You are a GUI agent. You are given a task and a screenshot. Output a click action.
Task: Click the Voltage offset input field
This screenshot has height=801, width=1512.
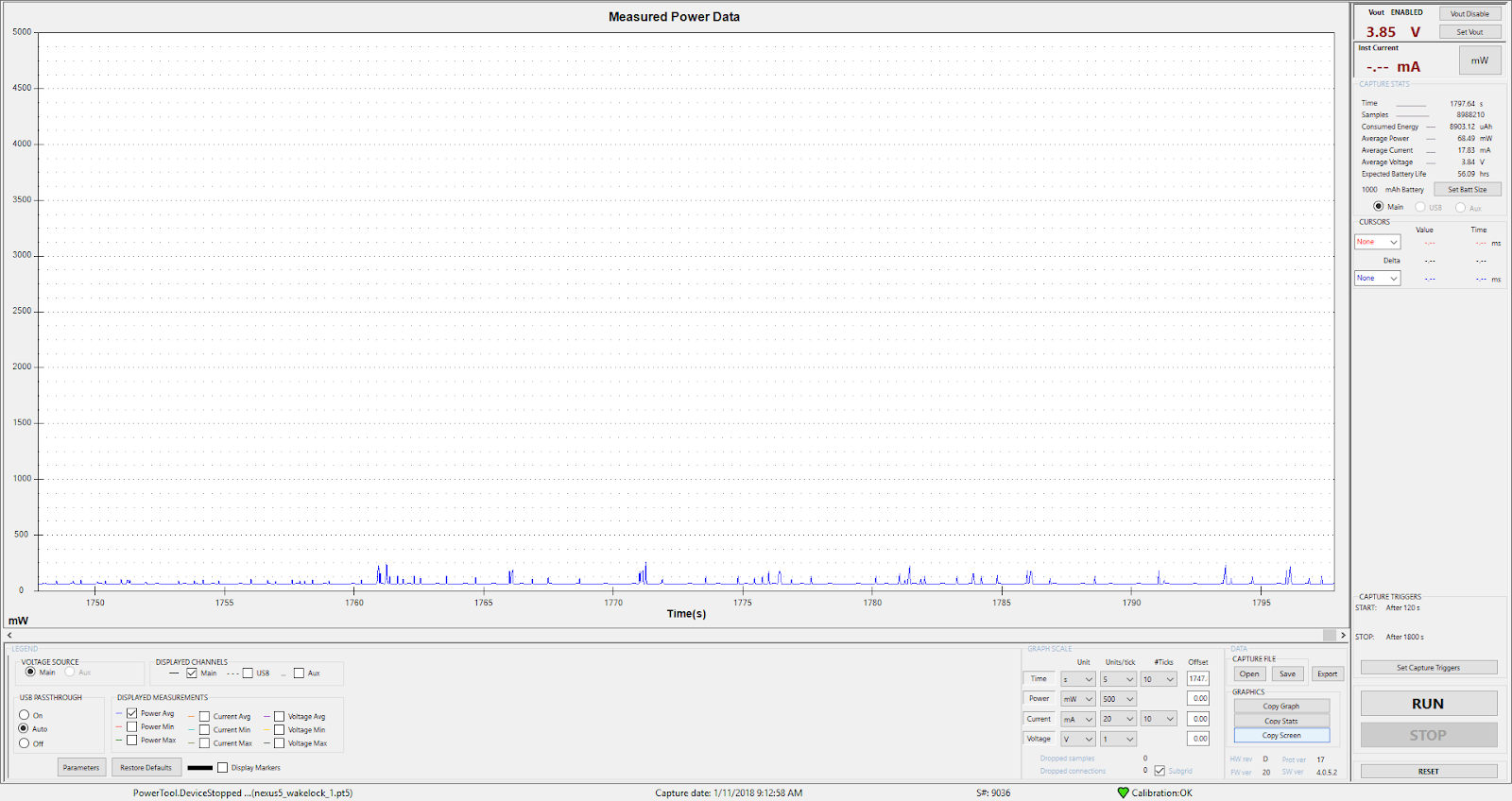coord(1198,739)
